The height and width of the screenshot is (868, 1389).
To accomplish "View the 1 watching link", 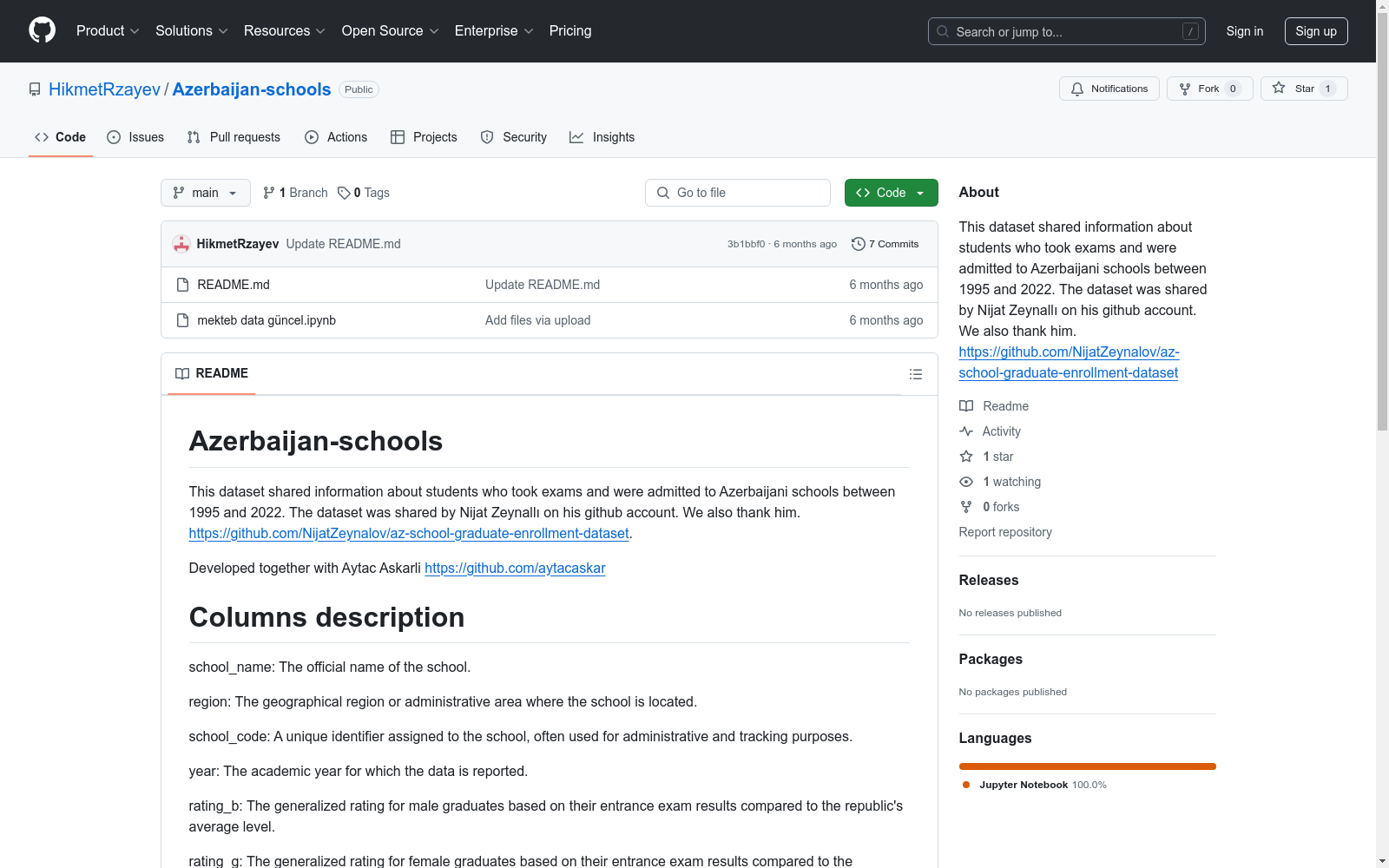I will pos(1000,482).
